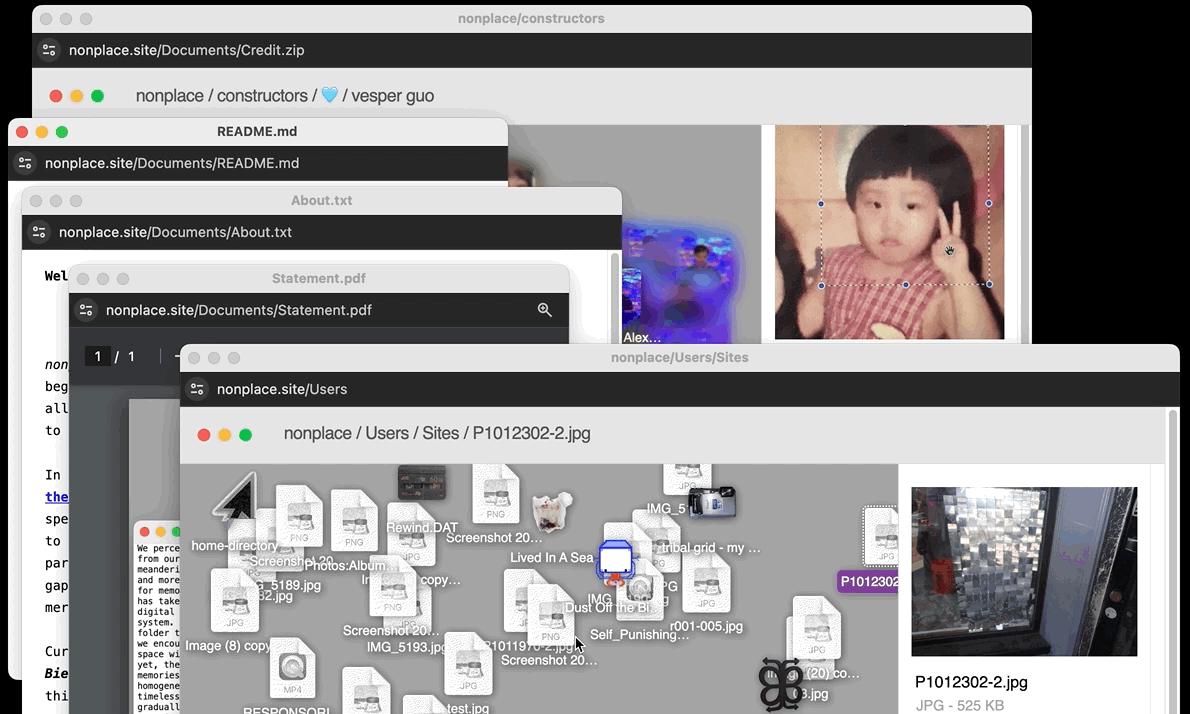Image resolution: width=1190 pixels, height=714 pixels.
Task: Click the blue heart in constructors breadcrumb
Action: click(x=329, y=95)
